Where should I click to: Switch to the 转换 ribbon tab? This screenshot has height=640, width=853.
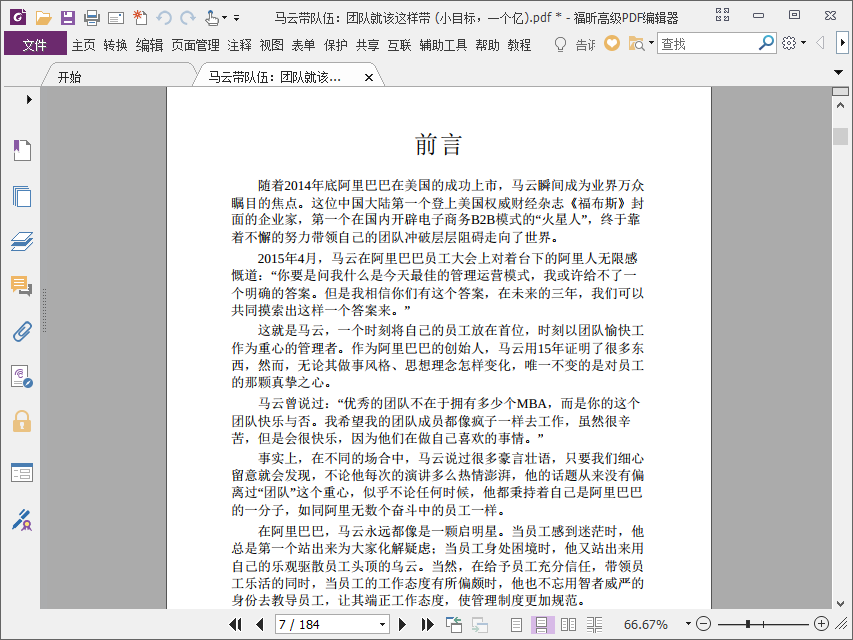tap(115, 45)
